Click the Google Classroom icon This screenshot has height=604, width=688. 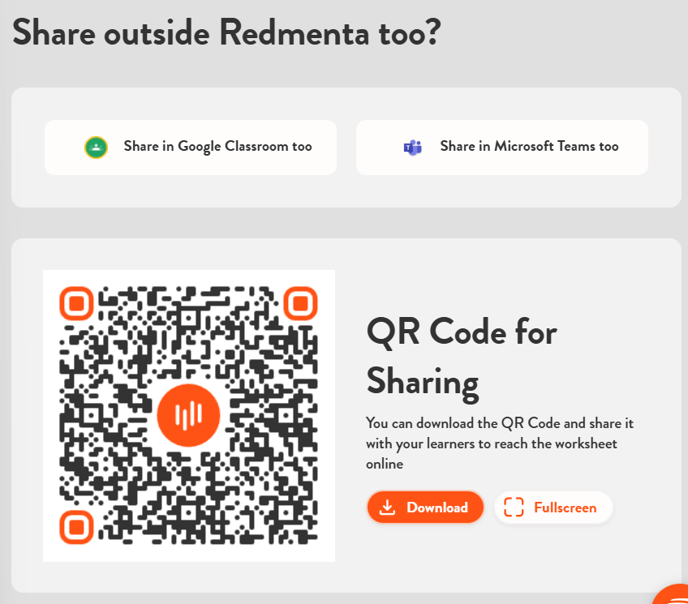tap(96, 147)
